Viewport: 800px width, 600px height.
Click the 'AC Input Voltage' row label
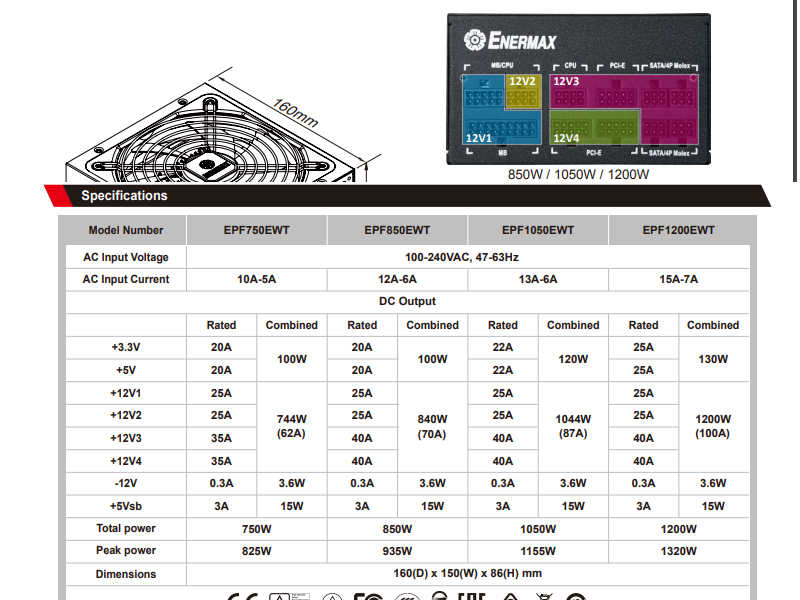tap(126, 257)
